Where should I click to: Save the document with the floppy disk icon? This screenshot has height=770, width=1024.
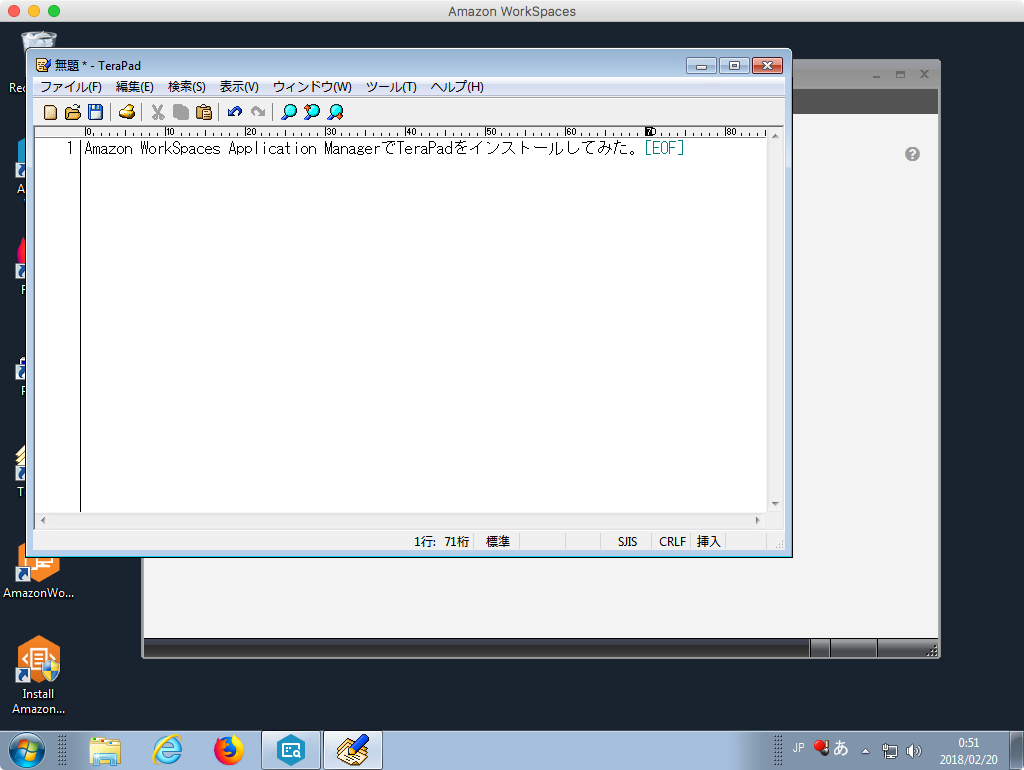click(x=96, y=112)
